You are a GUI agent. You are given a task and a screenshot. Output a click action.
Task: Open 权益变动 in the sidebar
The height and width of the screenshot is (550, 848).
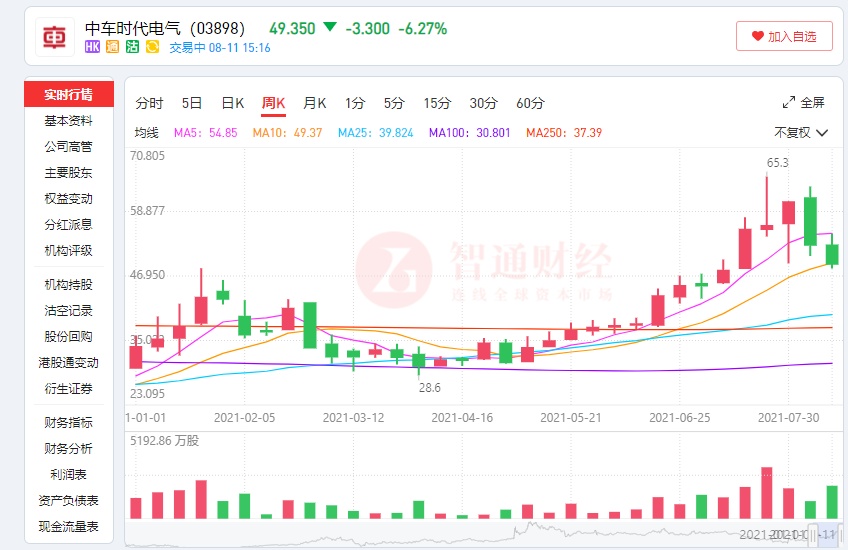[x=69, y=198]
